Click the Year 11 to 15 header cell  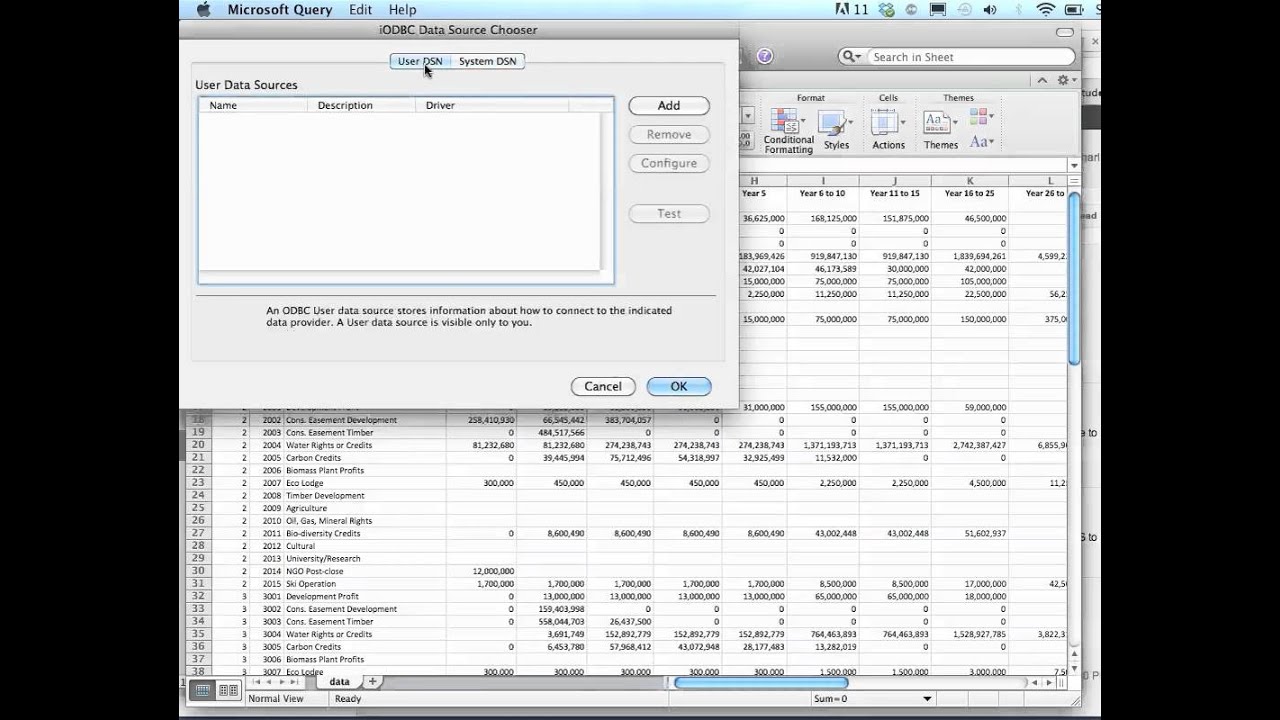click(895, 193)
